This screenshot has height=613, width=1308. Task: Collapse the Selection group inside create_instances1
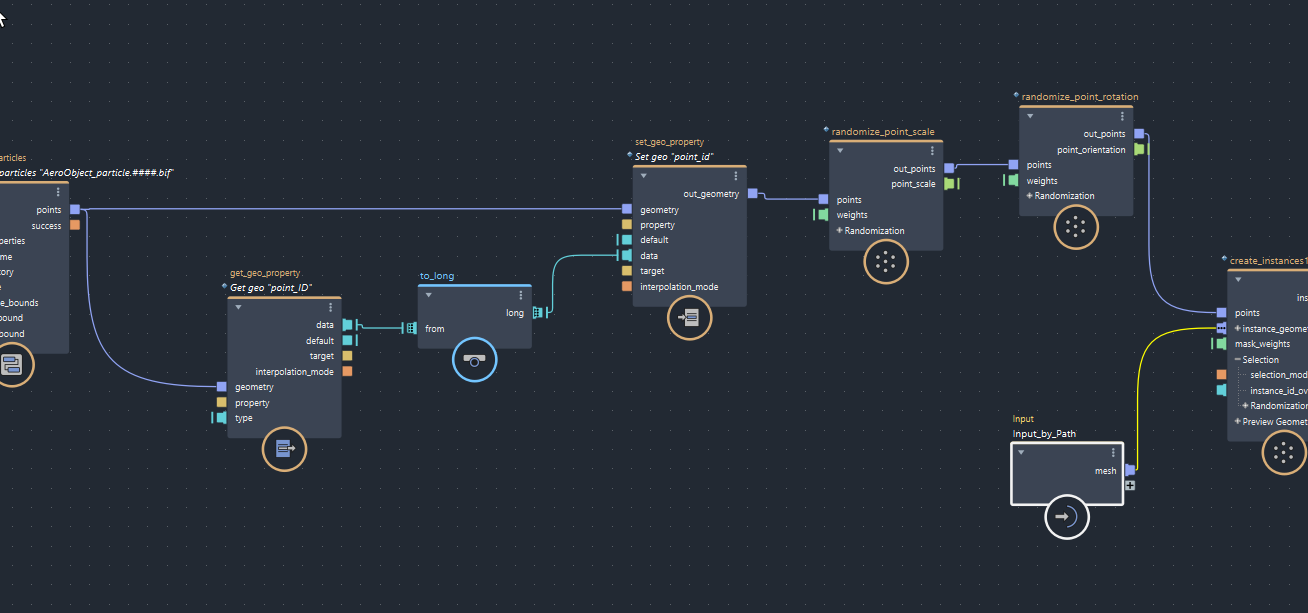click(x=1238, y=359)
